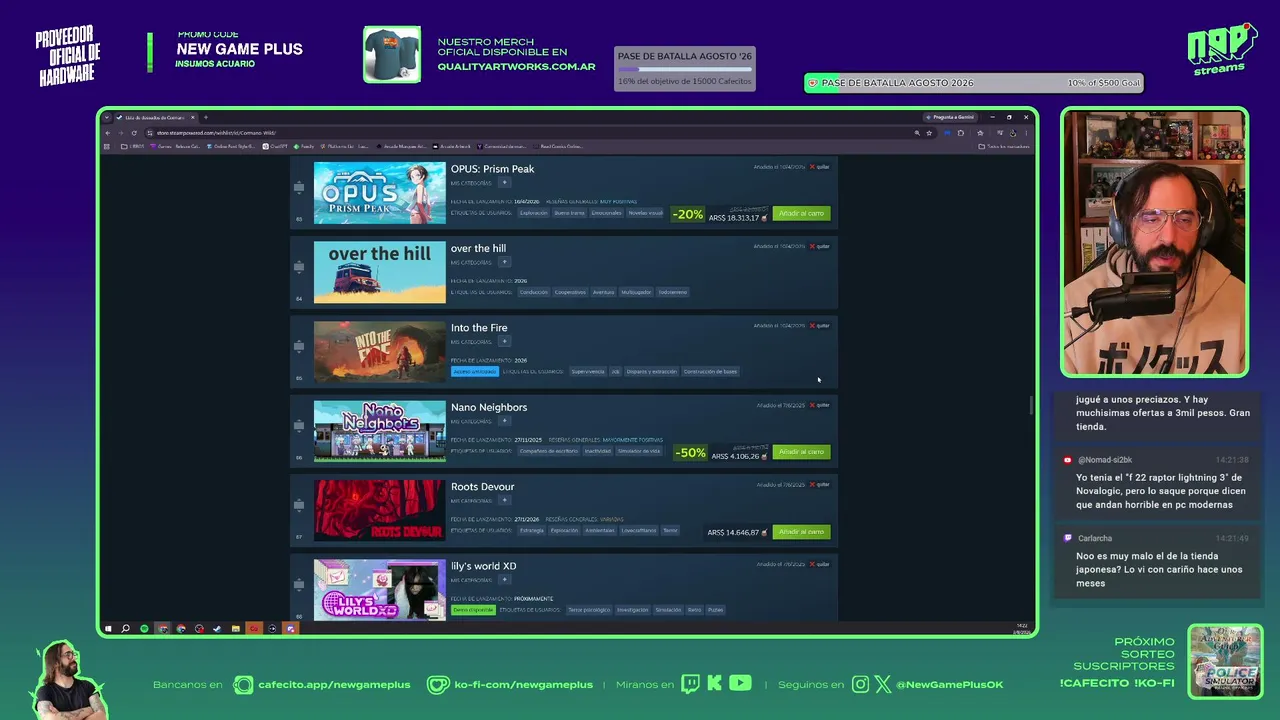Open over the hill game thumbnail
Viewport: 1280px width, 720px height.
[x=380, y=272]
